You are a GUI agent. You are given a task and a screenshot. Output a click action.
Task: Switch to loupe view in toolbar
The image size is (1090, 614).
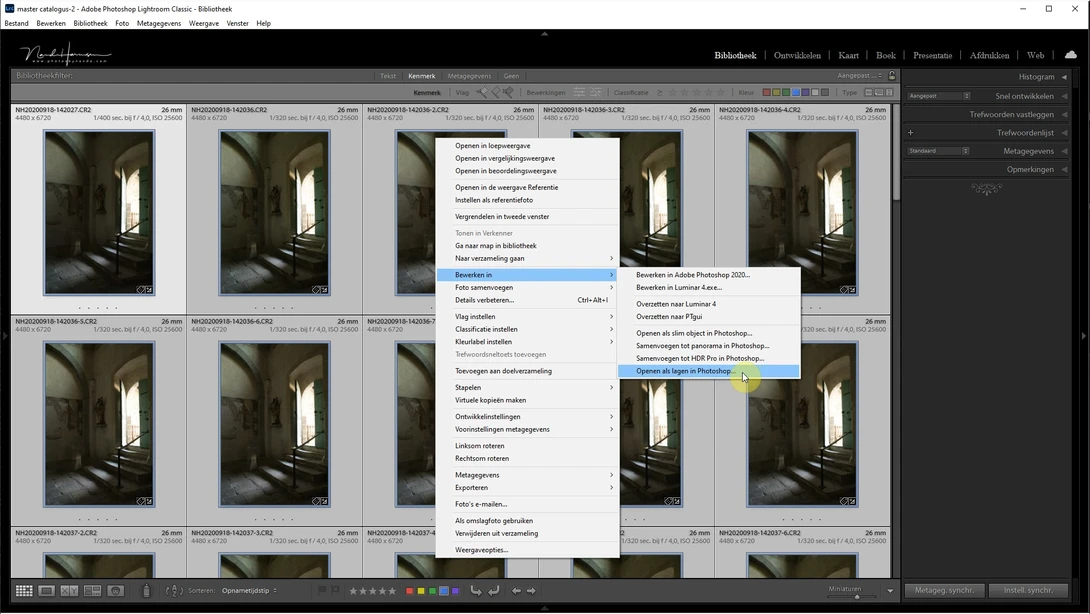pyautogui.click(x=47, y=590)
